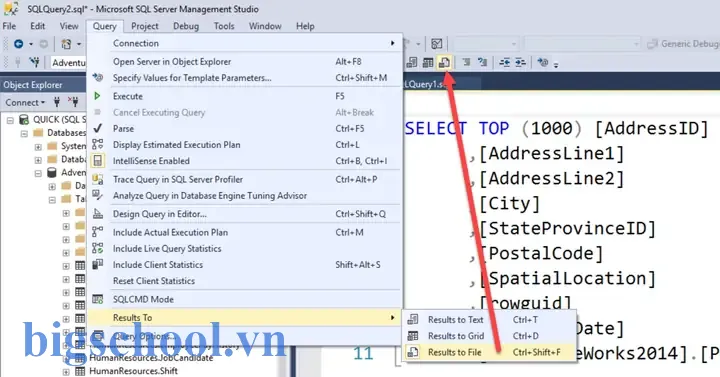Screen dimensions: 720x377
Task: Click the Specify Template Parameters toolbar icon
Action: coord(543,62)
